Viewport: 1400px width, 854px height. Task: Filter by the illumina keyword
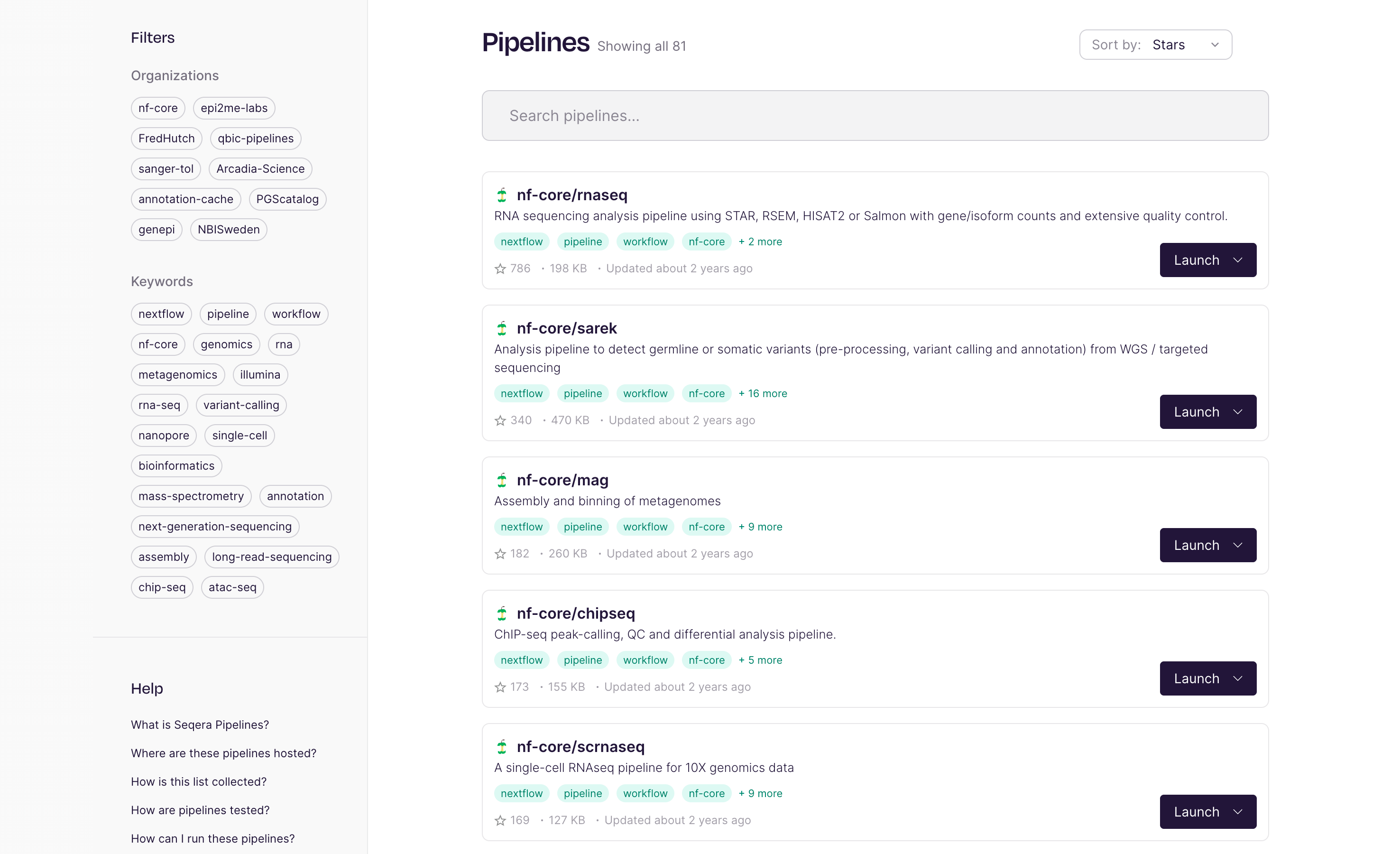tap(260, 375)
